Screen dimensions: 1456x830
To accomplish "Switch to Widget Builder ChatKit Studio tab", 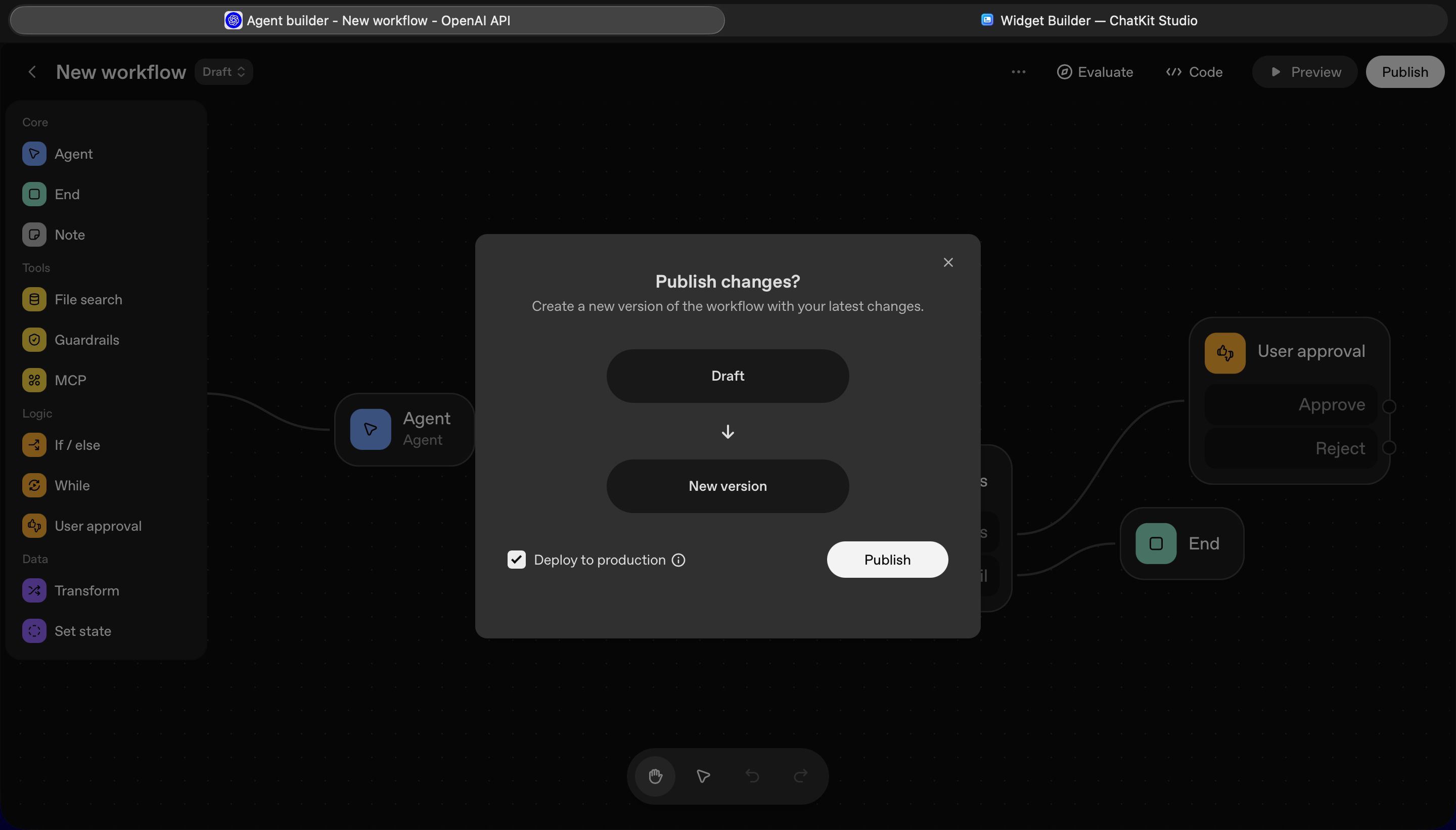I will pyautogui.click(x=1089, y=21).
